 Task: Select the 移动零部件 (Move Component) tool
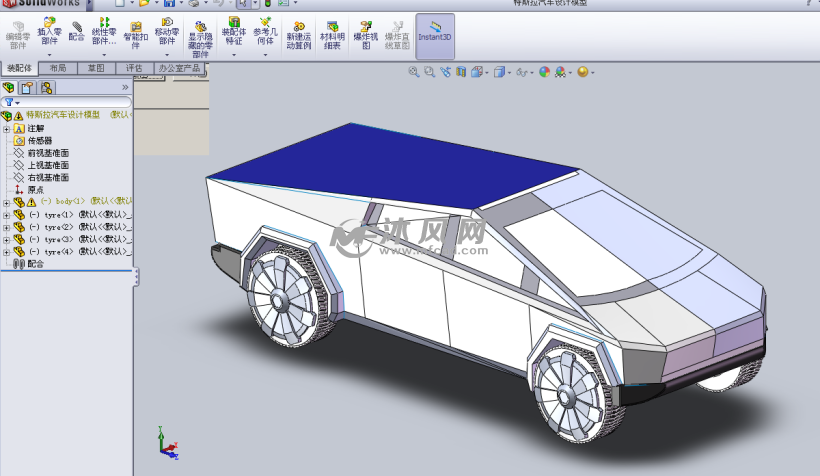coord(167,31)
